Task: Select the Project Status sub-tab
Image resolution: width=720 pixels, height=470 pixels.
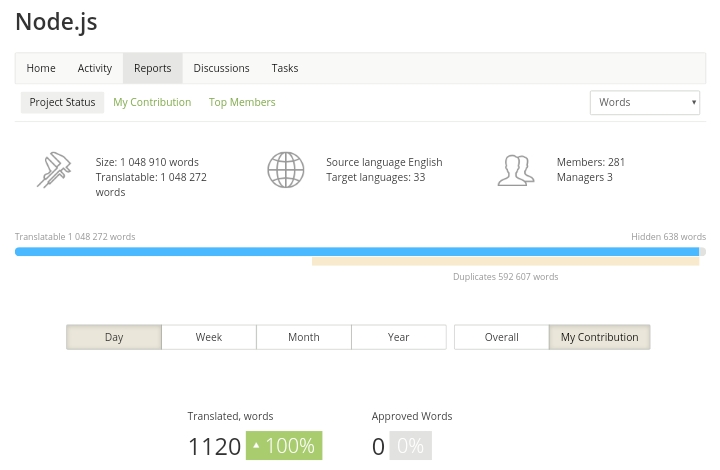Action: click(62, 102)
